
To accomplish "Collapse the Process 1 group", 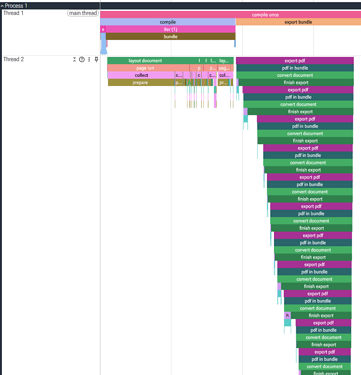I will [x=2, y=6].
